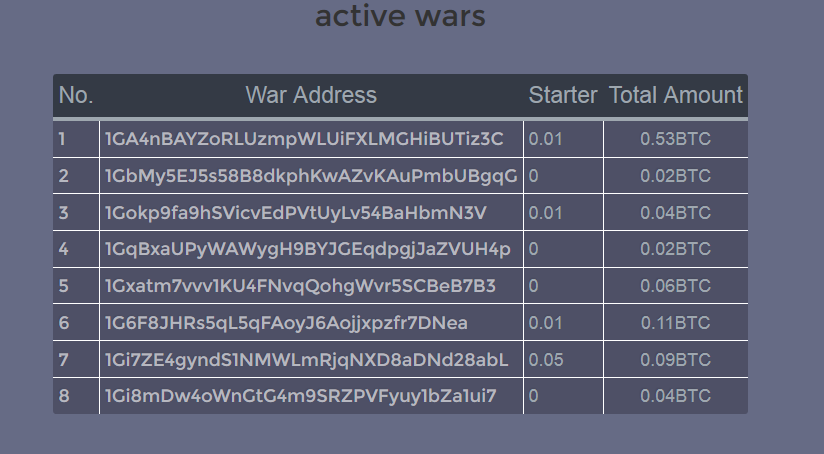Select war address starting with 1Gokp9fa9hS
Viewport: 824px width, 454px height.
click(x=296, y=213)
